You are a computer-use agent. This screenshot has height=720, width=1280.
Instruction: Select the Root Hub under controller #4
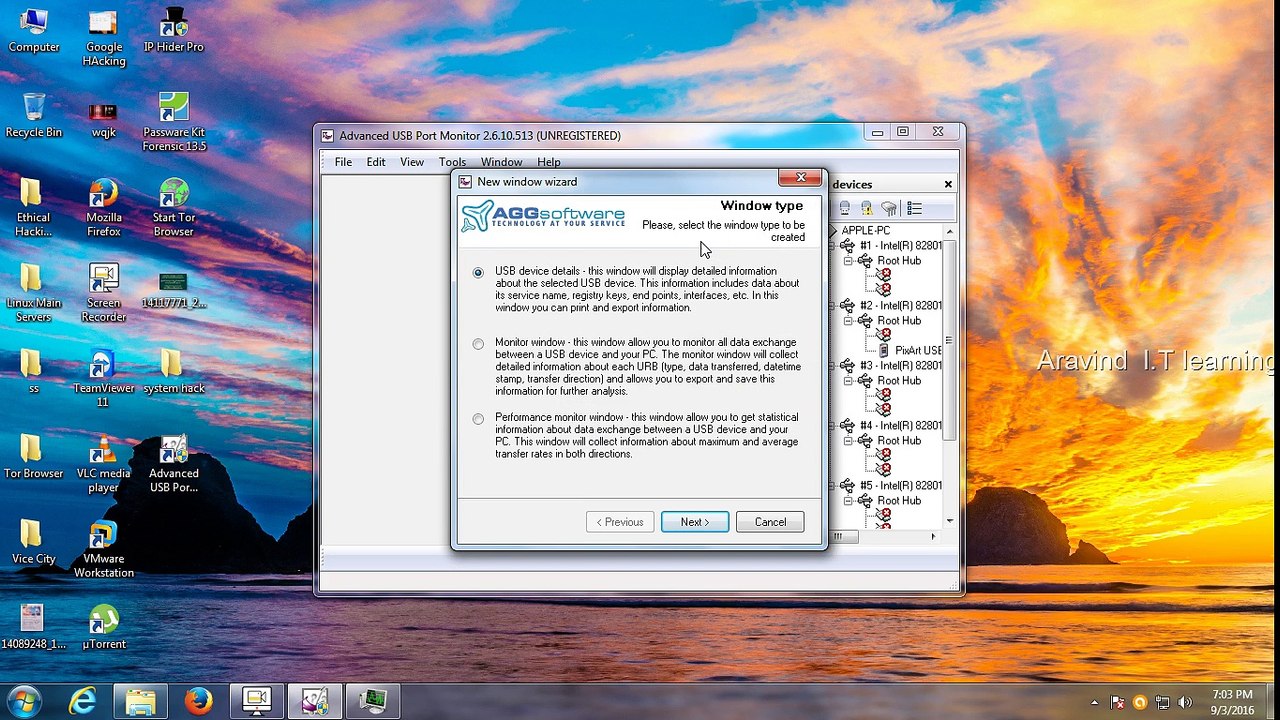899,441
